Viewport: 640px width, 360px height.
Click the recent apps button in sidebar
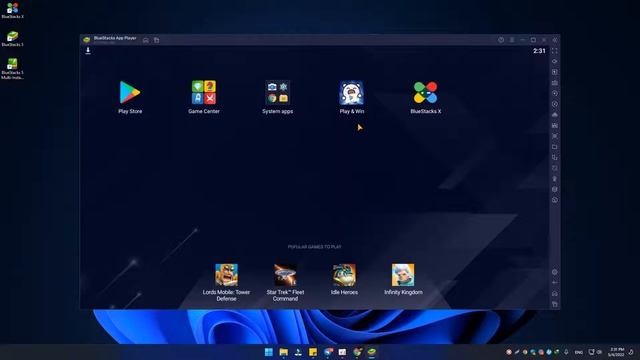click(x=555, y=304)
